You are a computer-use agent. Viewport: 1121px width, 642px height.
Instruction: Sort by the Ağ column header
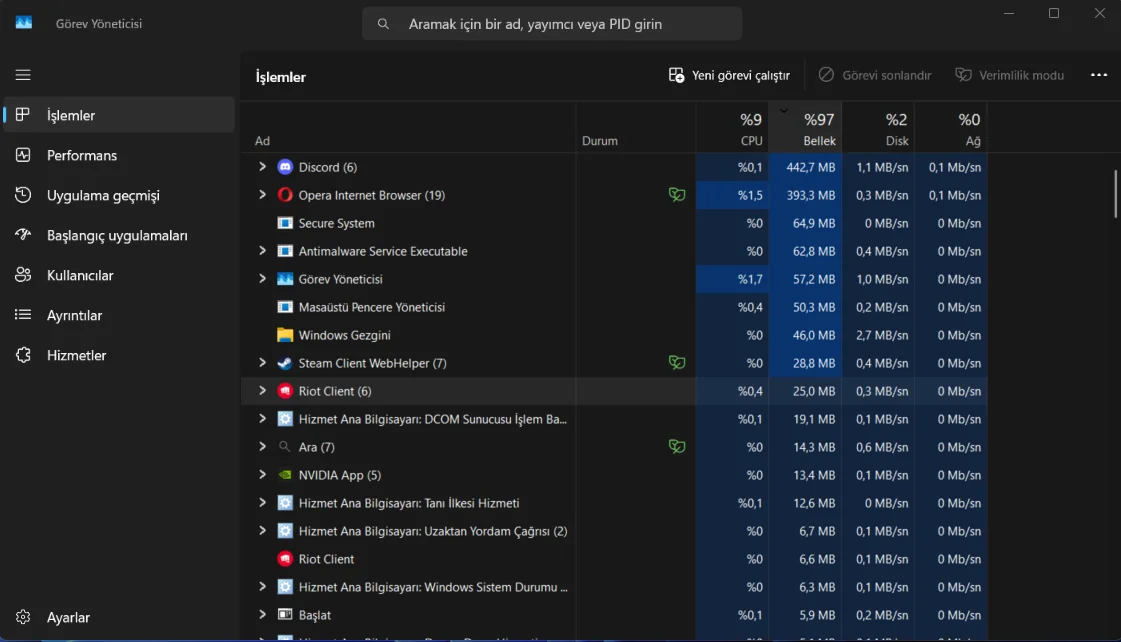pos(951,128)
